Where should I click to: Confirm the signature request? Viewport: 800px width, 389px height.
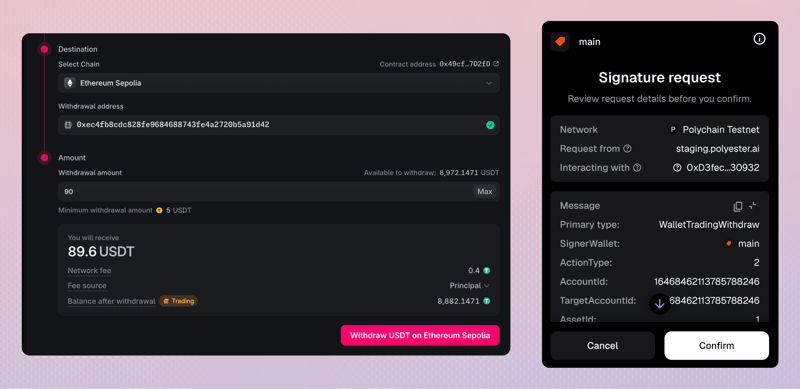tap(716, 346)
